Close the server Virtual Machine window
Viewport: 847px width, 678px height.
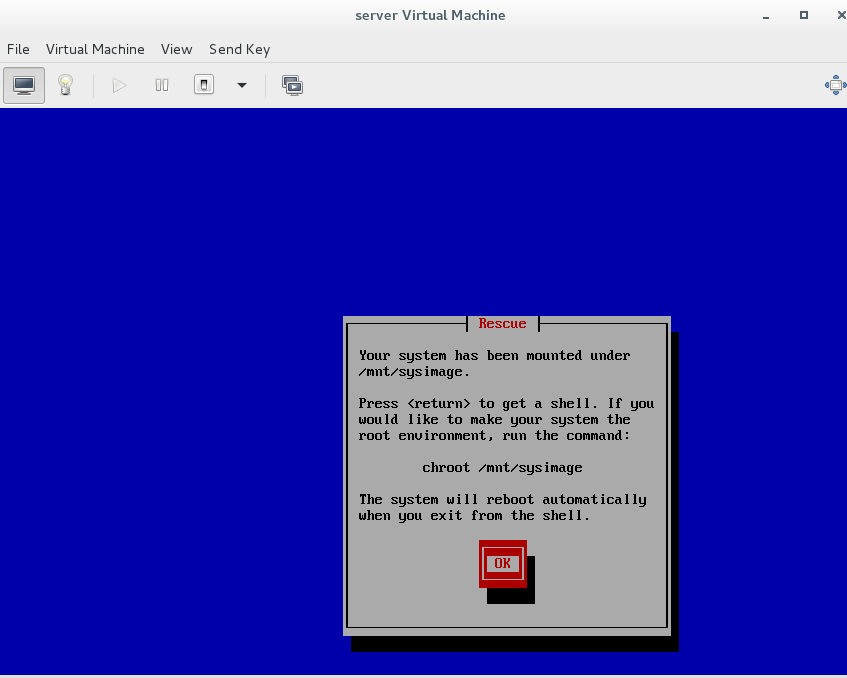tap(841, 15)
